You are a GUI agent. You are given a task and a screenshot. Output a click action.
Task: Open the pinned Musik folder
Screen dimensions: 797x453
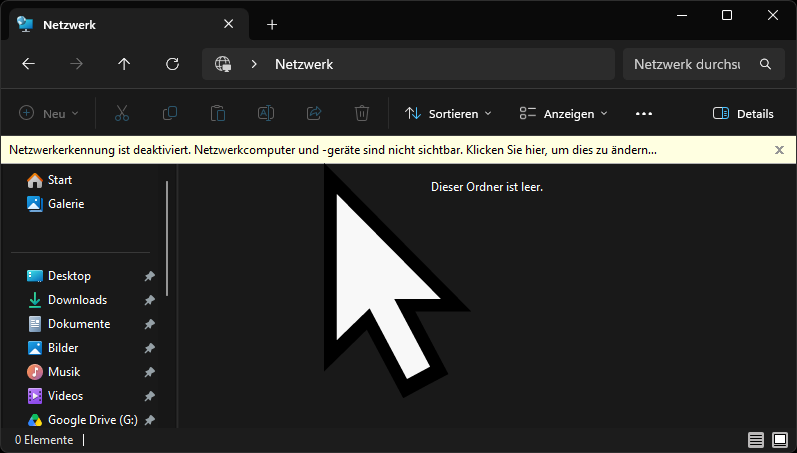click(54, 372)
